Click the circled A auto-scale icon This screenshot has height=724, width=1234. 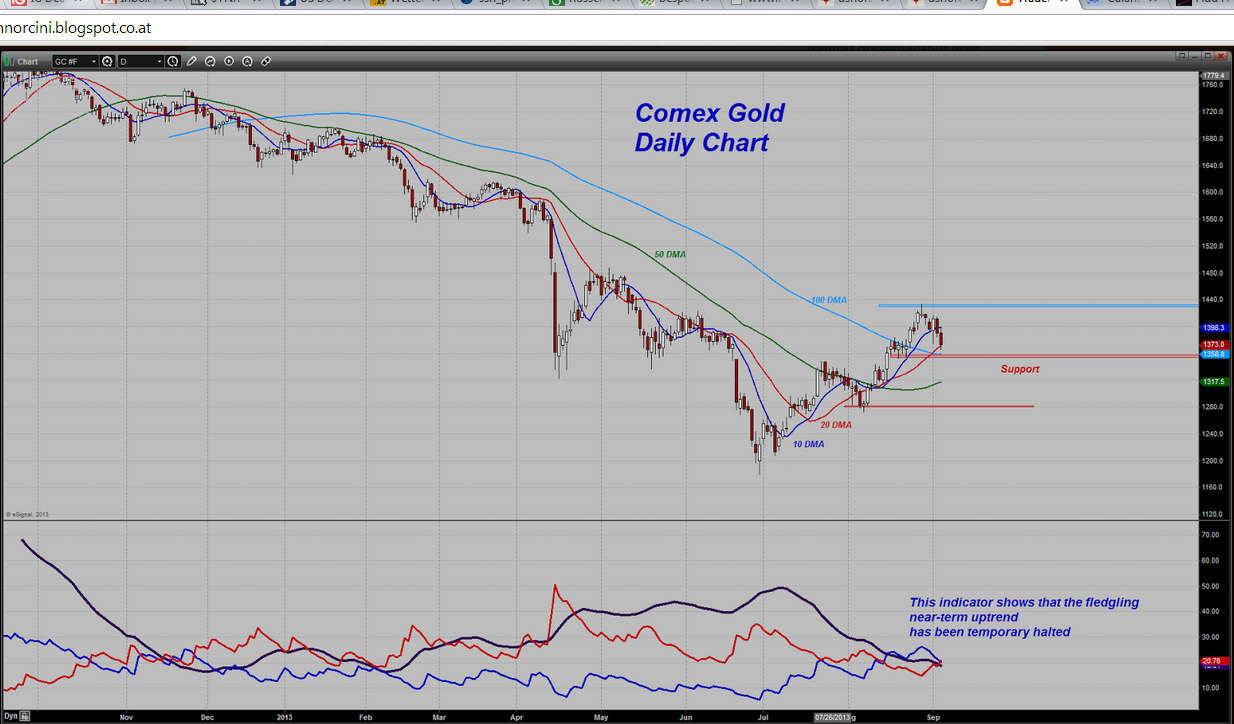tap(247, 62)
